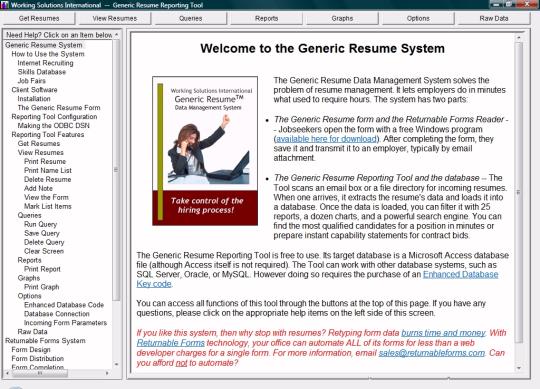Image resolution: width=540 pixels, height=389 pixels.
Task: Open the Returnable Forms link
Action: (170, 343)
